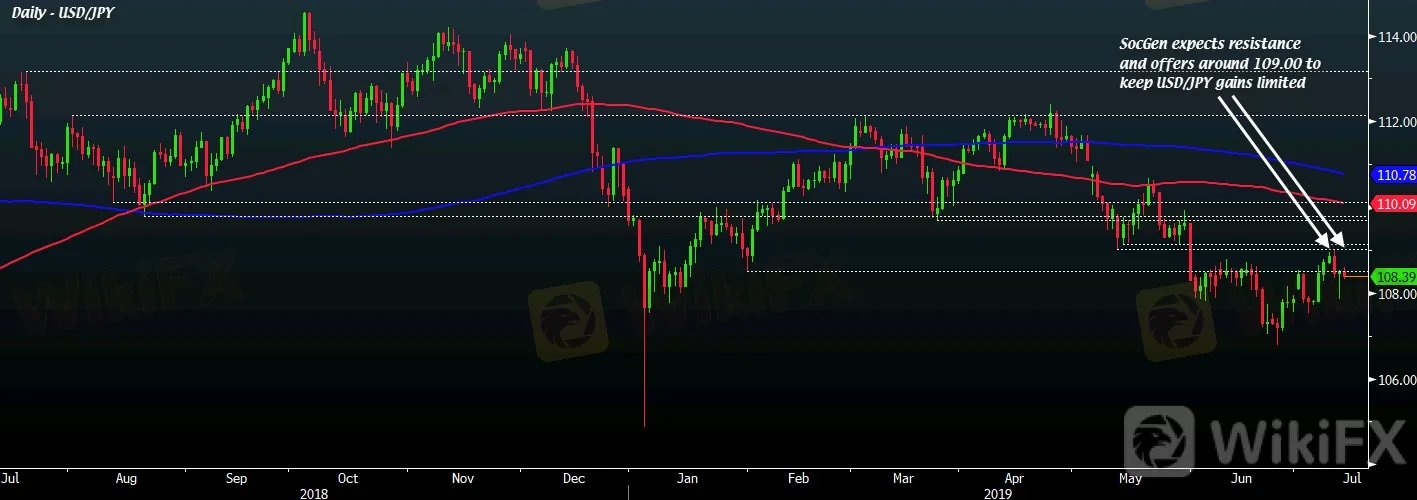Click the blue 110.78 moving average tag
The image size is (1417, 500).
tap(1395, 175)
